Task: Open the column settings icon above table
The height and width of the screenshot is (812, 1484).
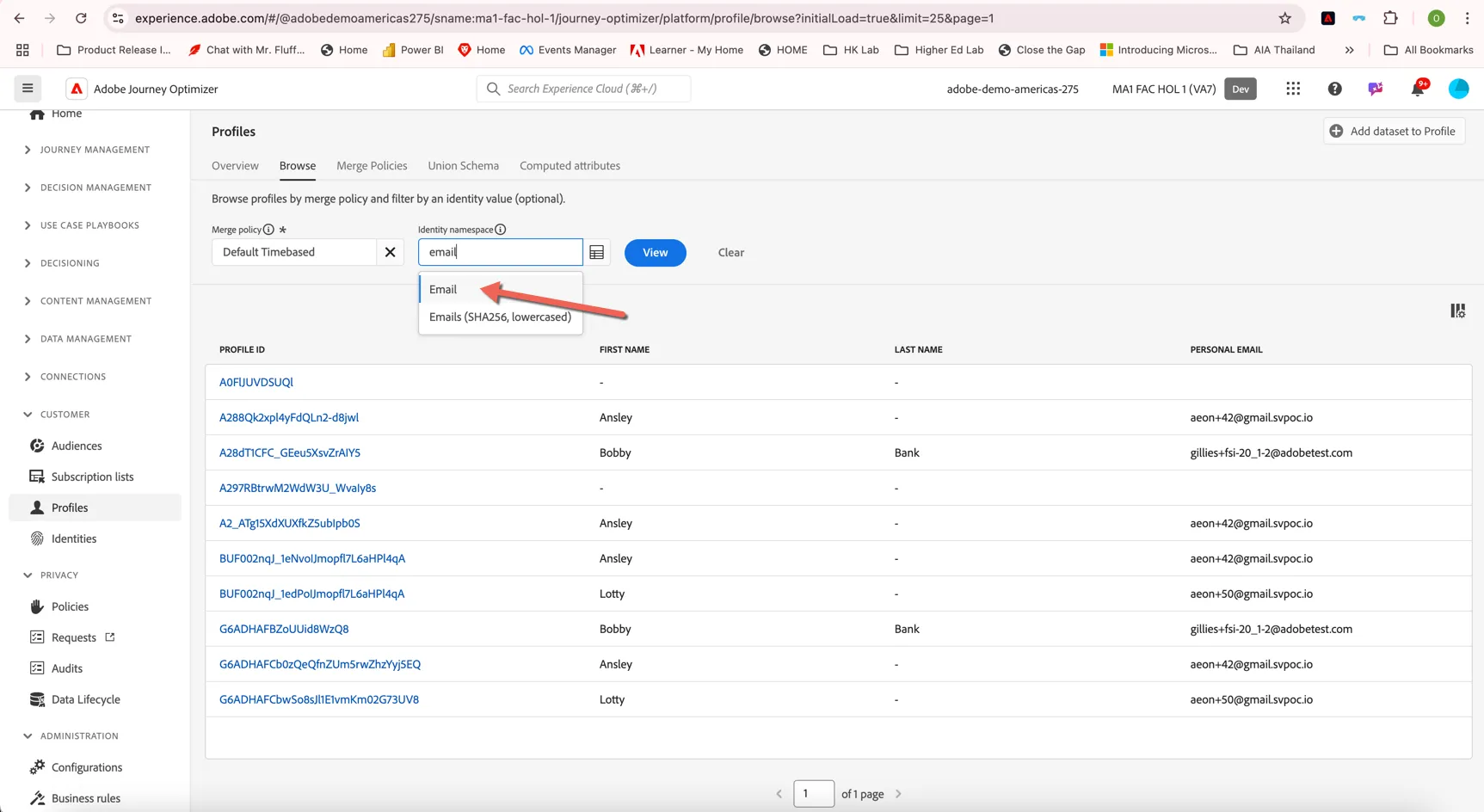Action: (1457, 311)
